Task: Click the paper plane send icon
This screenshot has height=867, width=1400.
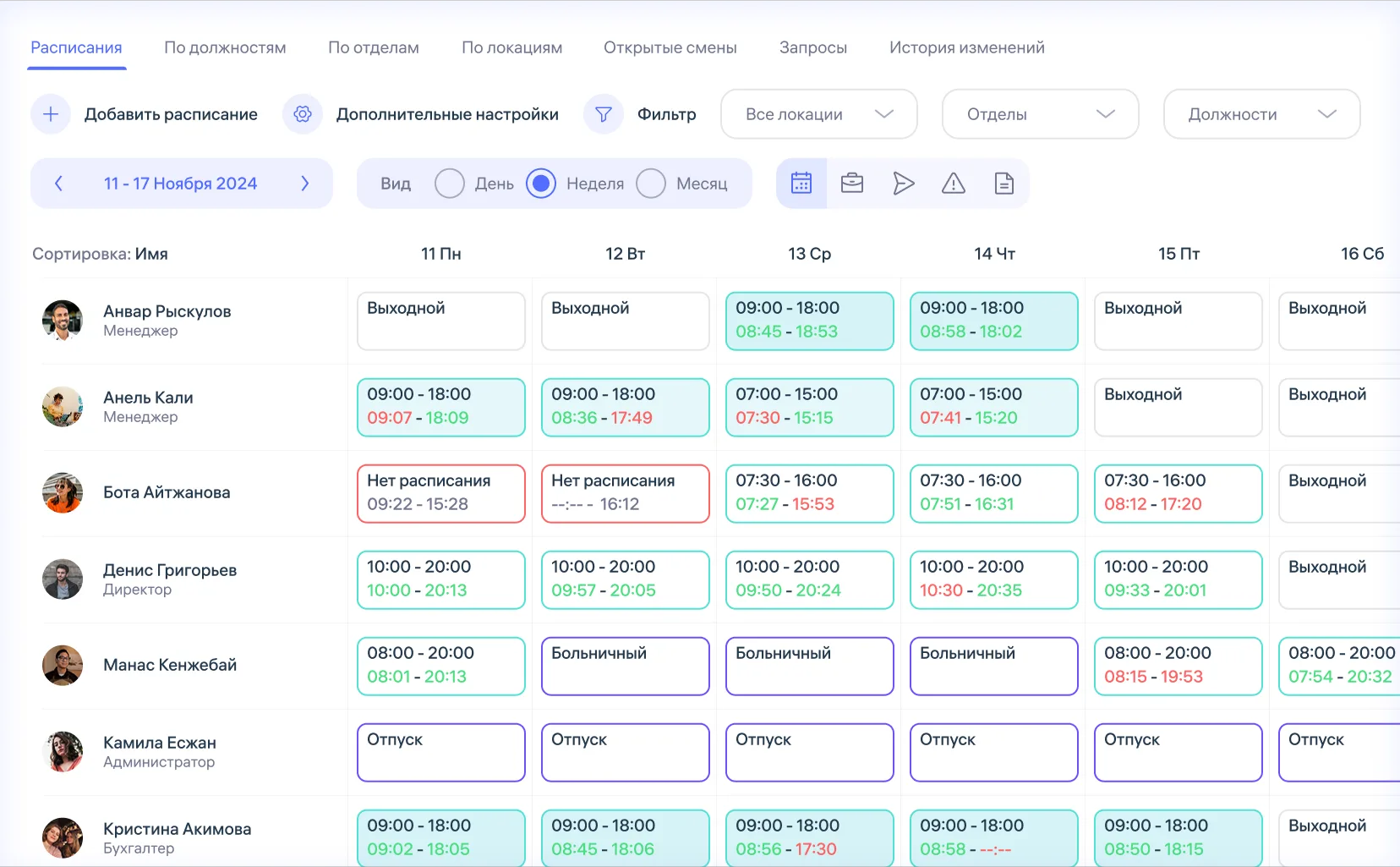Action: (x=904, y=183)
